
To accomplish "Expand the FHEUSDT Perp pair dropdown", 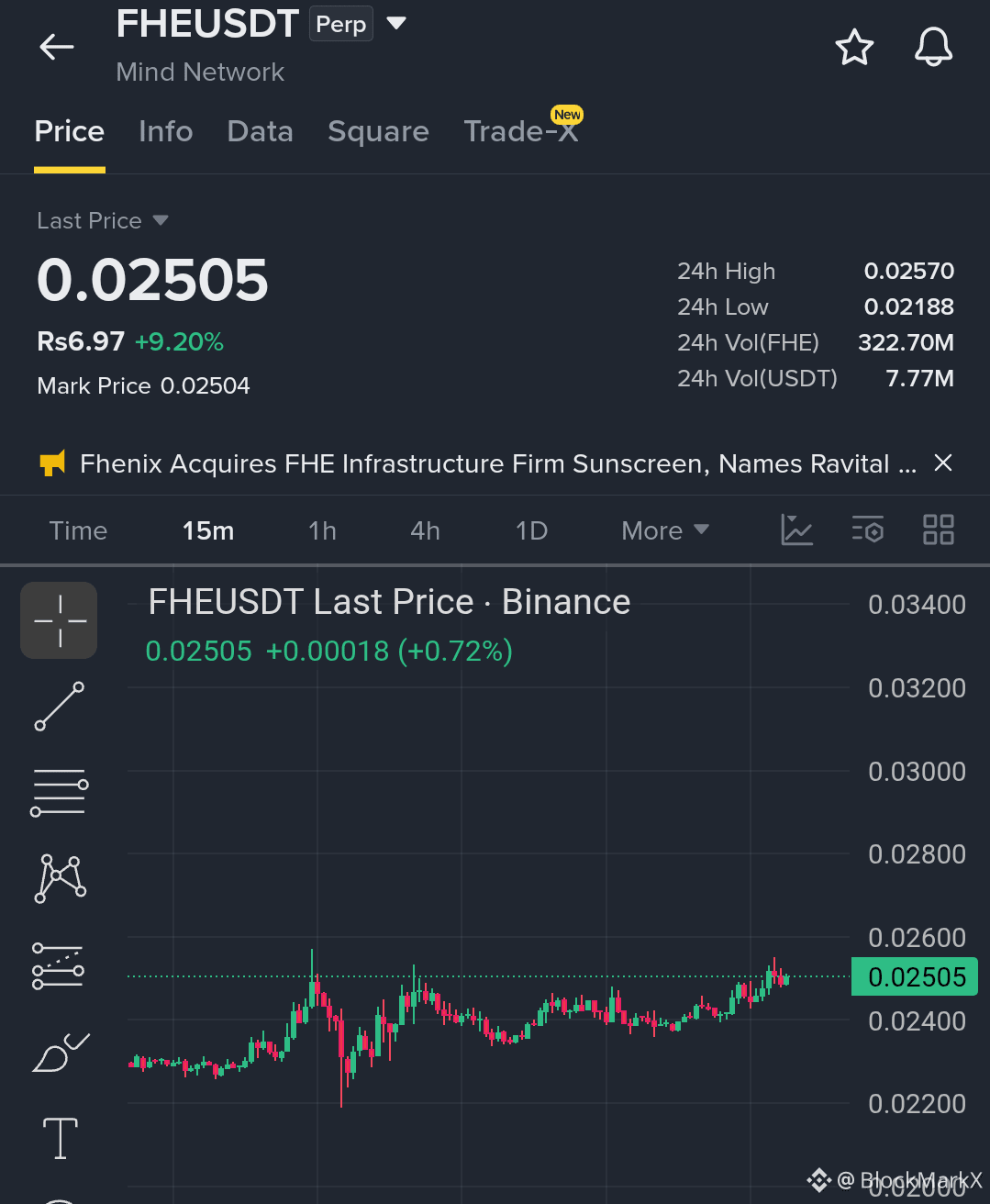I will [x=396, y=23].
